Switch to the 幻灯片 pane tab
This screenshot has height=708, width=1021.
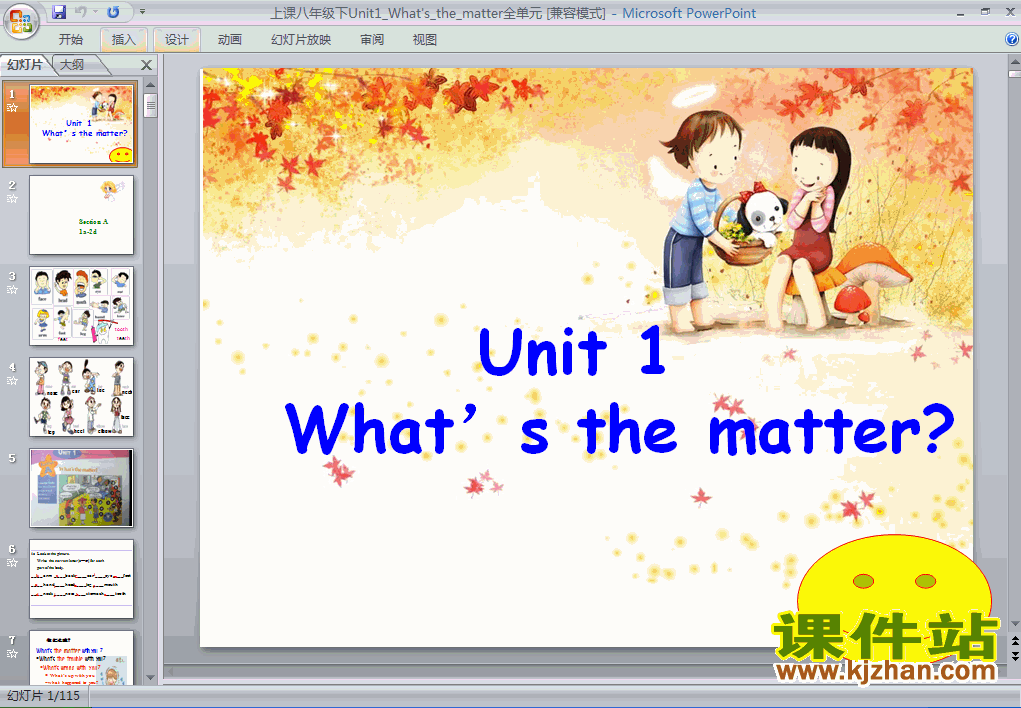(25, 64)
